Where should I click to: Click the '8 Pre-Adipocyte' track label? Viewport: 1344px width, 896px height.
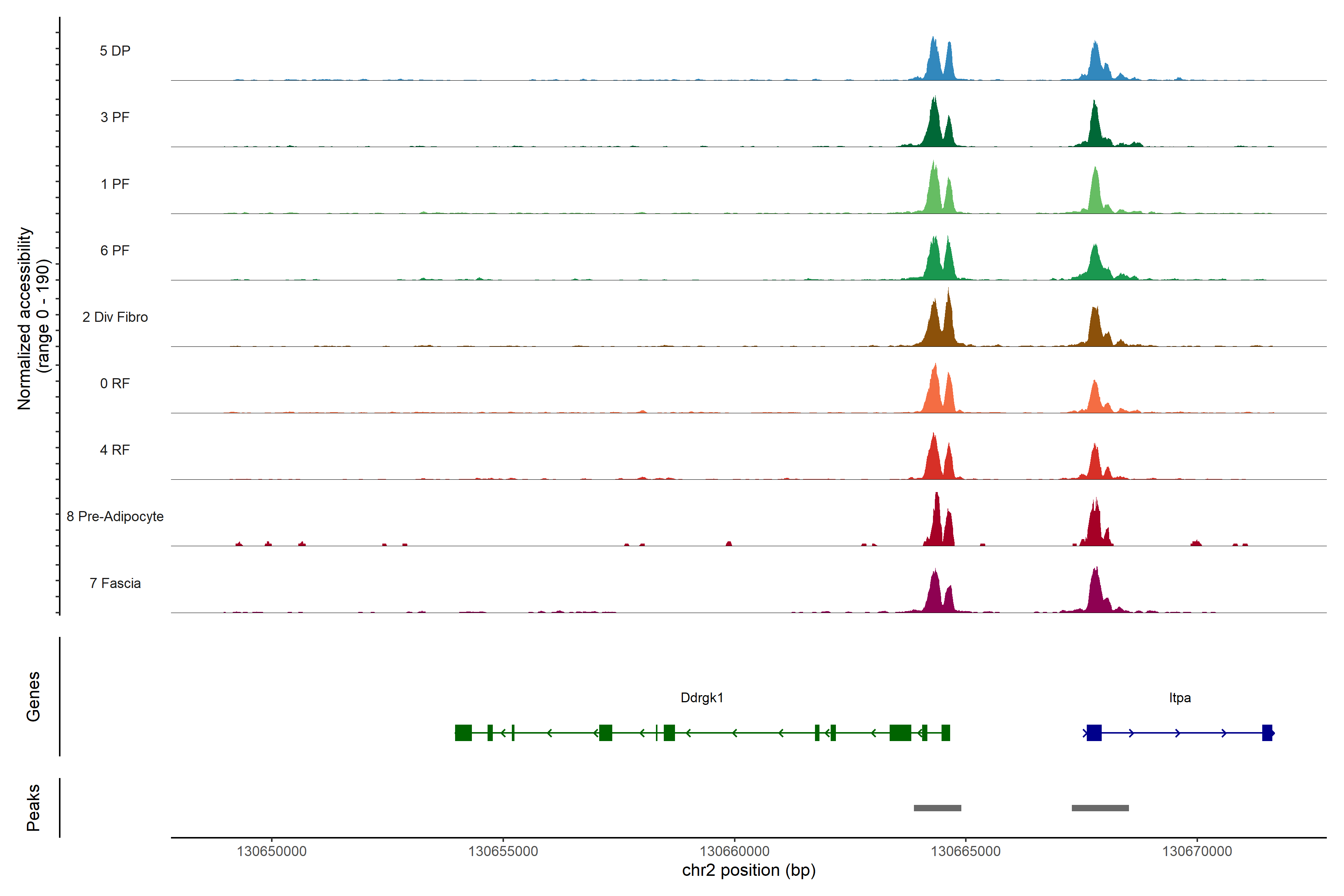[x=115, y=516]
